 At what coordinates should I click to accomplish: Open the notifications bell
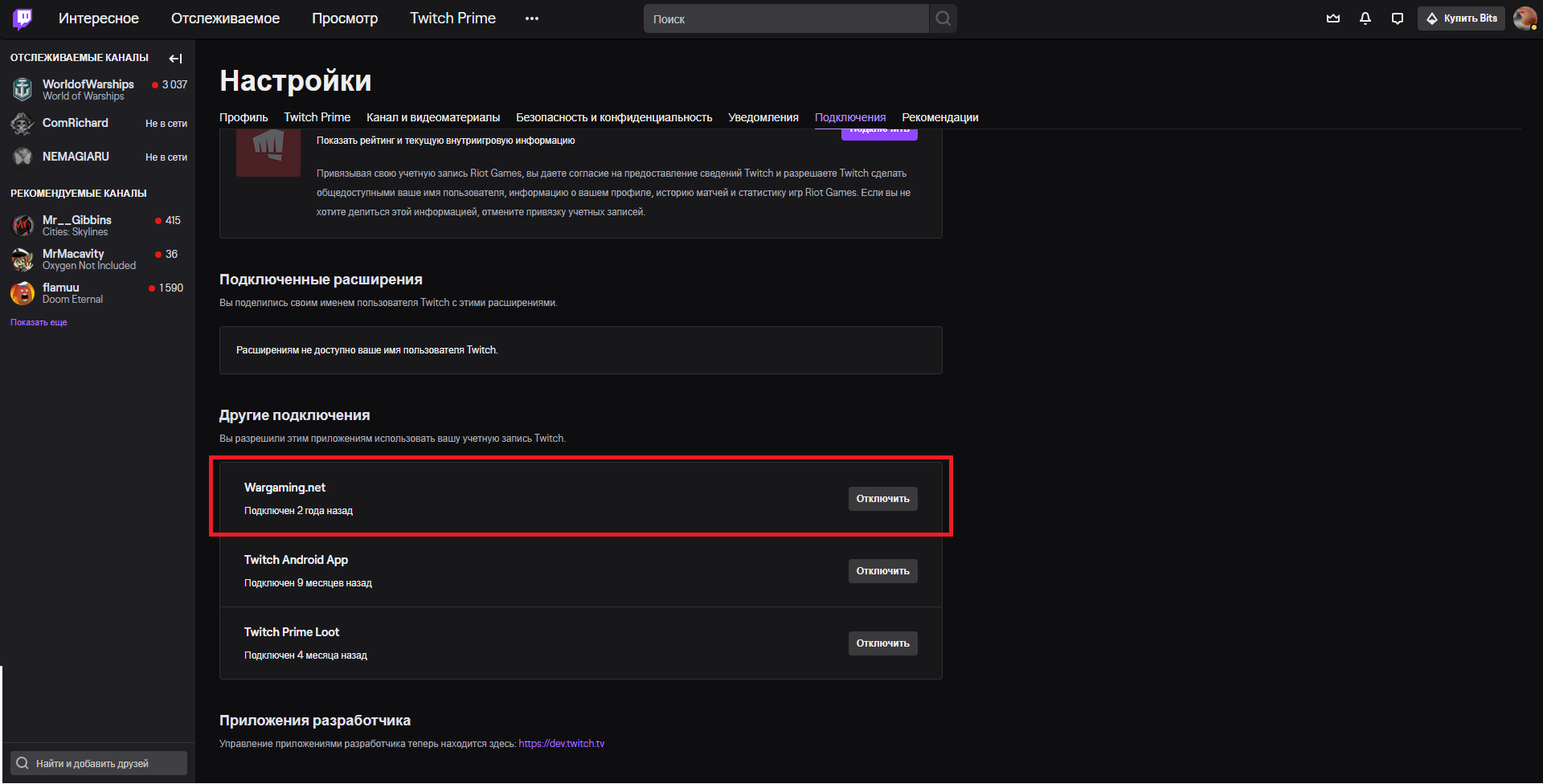tap(1365, 18)
